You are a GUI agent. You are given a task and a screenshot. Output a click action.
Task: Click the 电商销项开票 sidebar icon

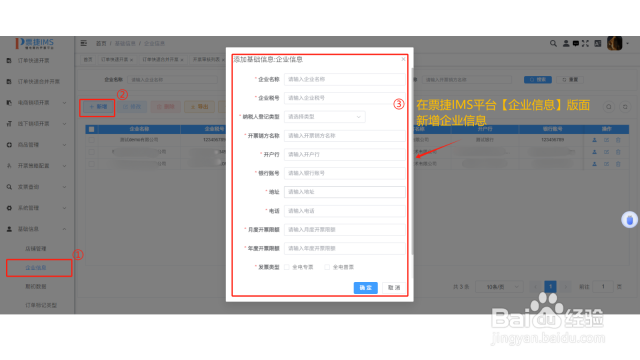pyautogui.click(x=9, y=102)
